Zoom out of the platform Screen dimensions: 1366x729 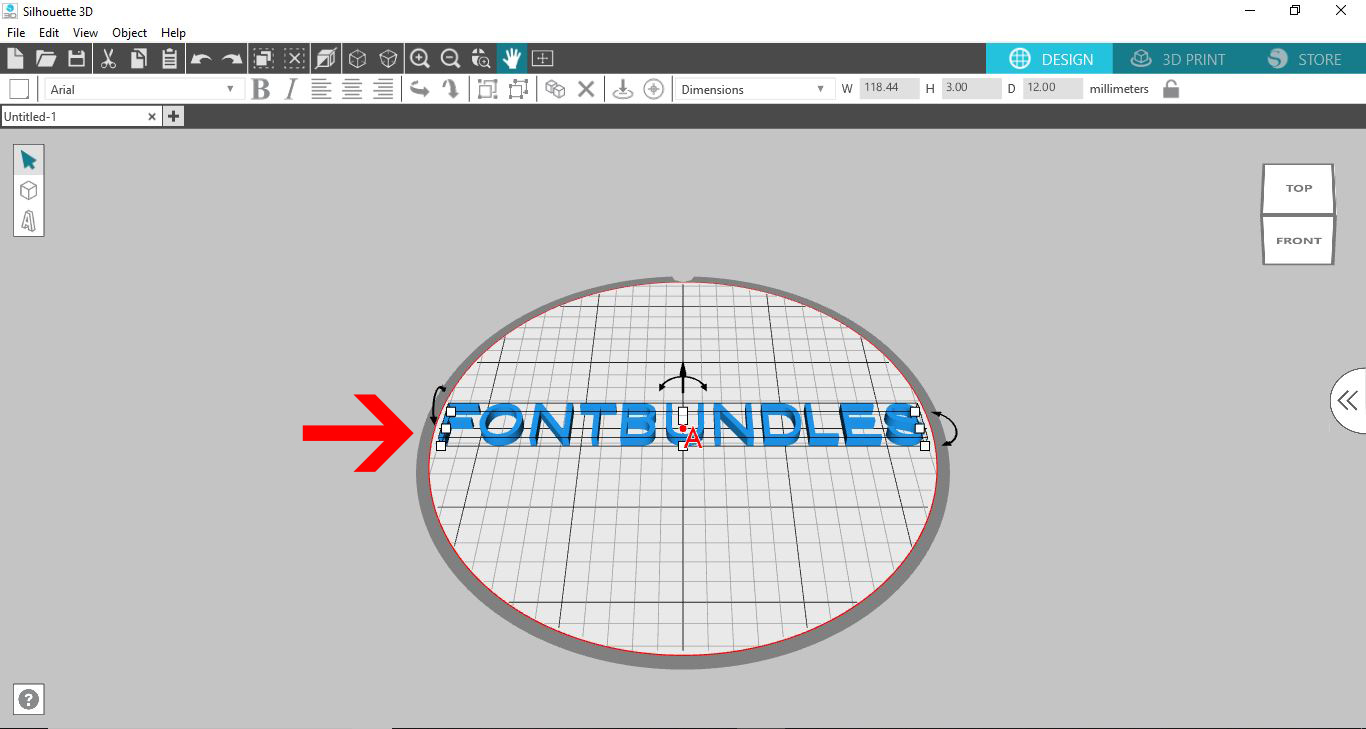click(451, 58)
